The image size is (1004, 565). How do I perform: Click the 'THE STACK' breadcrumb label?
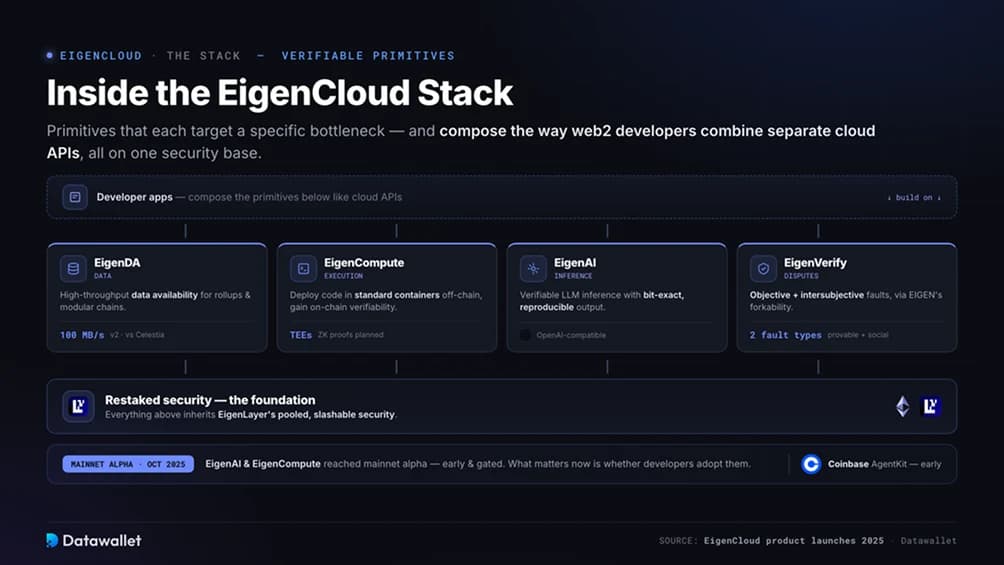(x=204, y=56)
